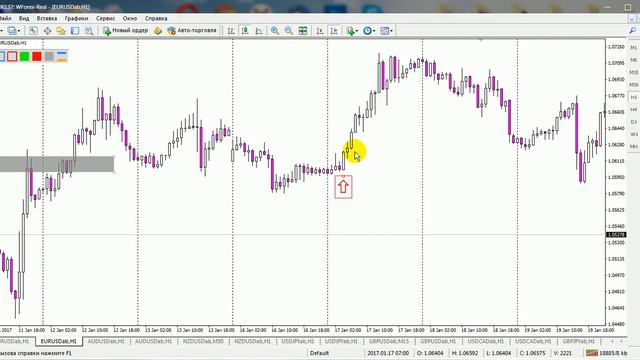Viewport: 640px width, 360px height.
Task: Open the Вид menu
Action: [24, 18]
